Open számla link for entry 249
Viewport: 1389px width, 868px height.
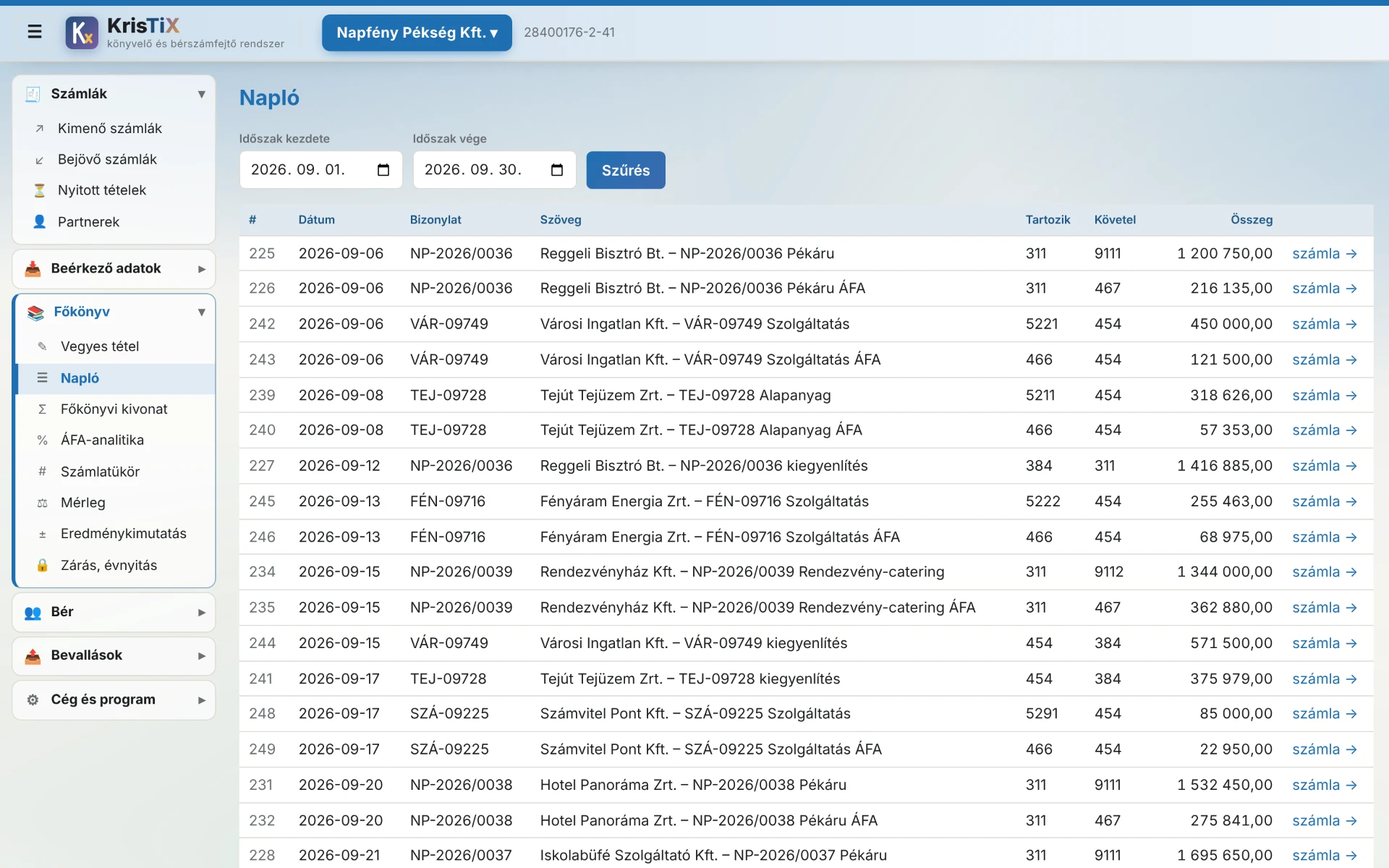pos(1324,749)
